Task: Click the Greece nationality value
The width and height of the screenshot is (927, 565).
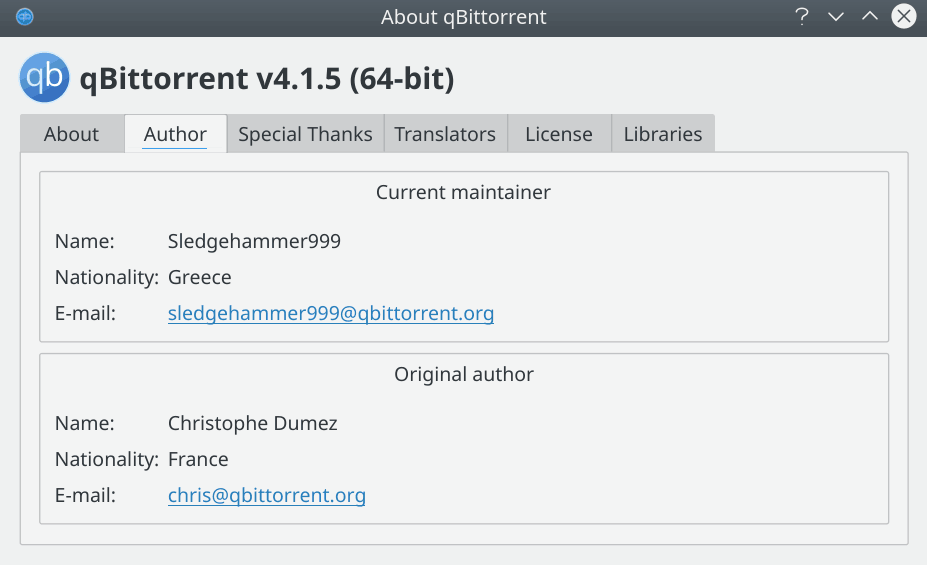Action: tap(200, 277)
